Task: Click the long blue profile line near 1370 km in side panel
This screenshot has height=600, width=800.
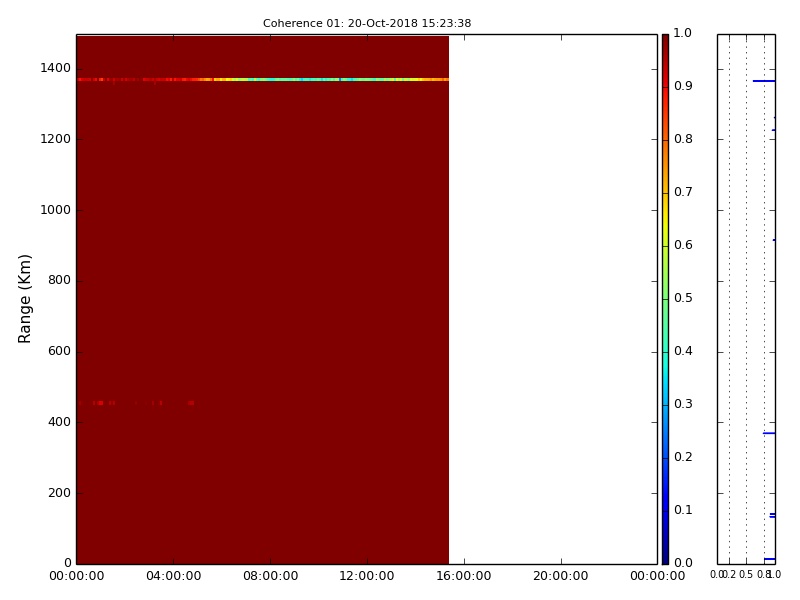Action: (764, 81)
